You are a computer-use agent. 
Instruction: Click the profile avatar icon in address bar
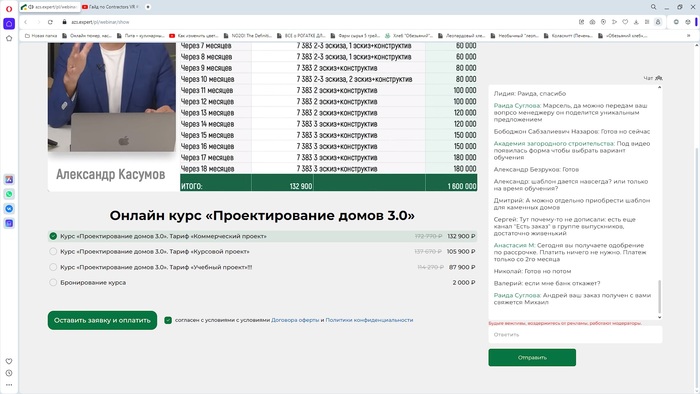tap(658, 22)
